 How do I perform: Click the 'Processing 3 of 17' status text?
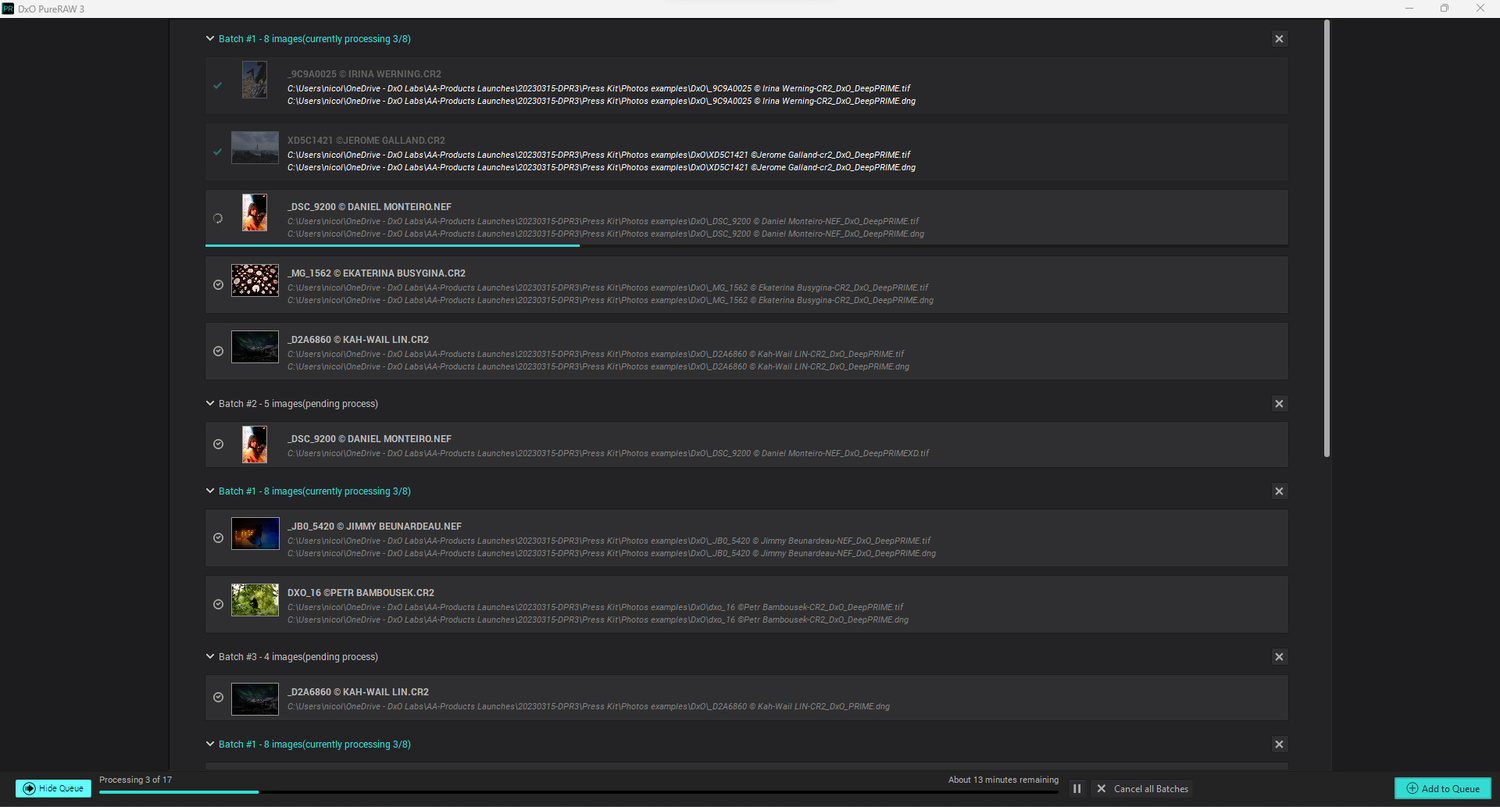point(135,780)
